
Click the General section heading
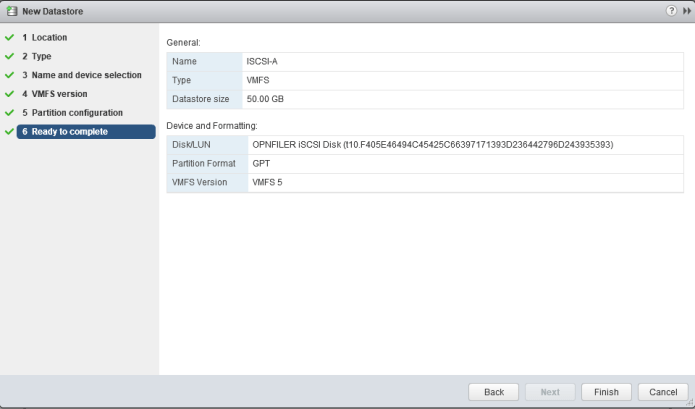(183, 43)
